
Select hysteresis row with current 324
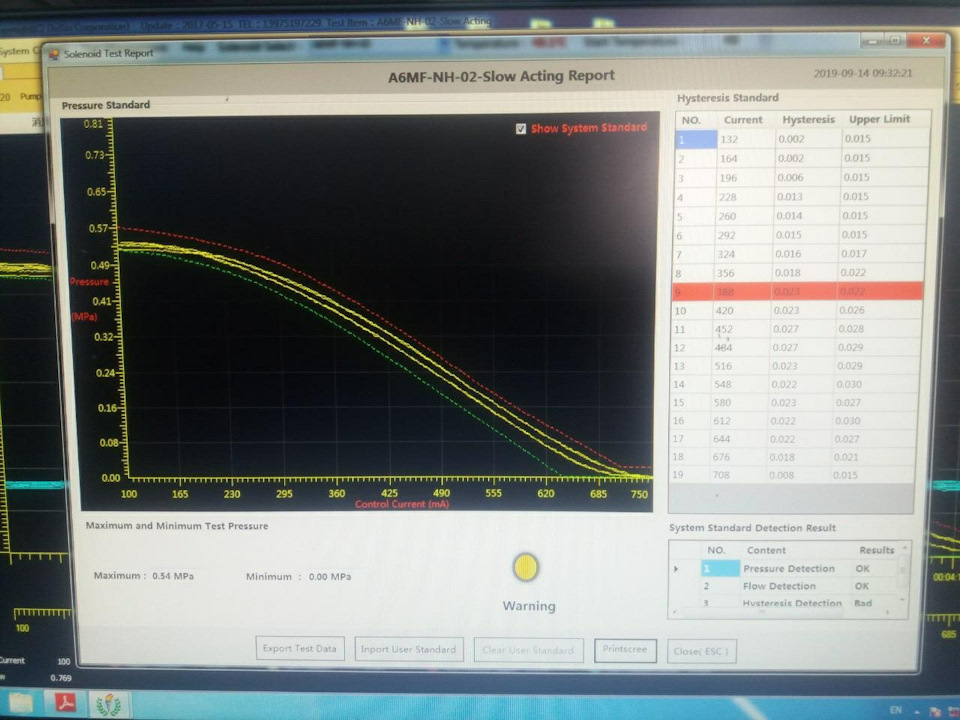[x=799, y=253]
